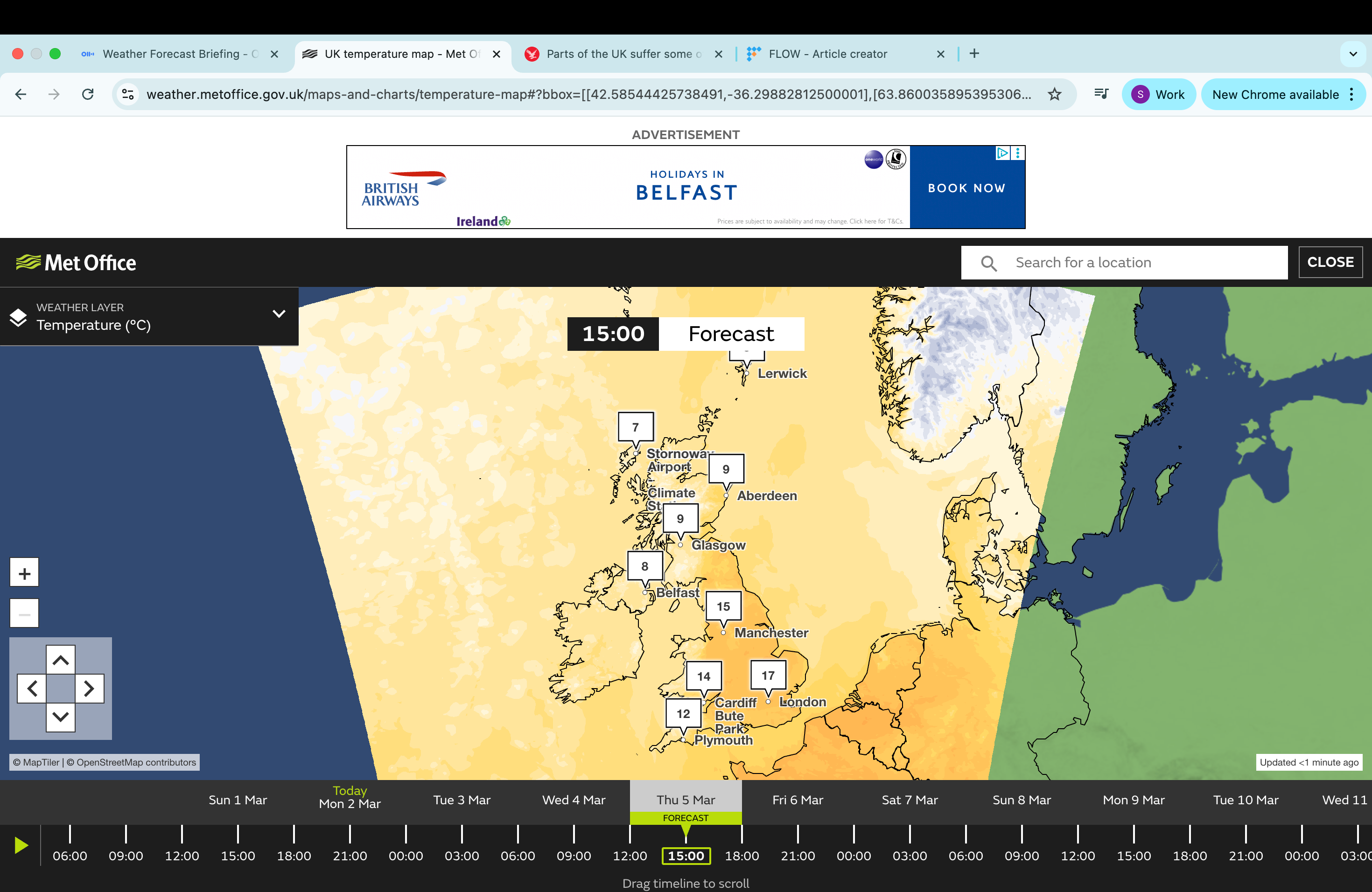The height and width of the screenshot is (892, 1372).
Task: Click BOOK NOW in the advertisement
Action: [x=967, y=188]
